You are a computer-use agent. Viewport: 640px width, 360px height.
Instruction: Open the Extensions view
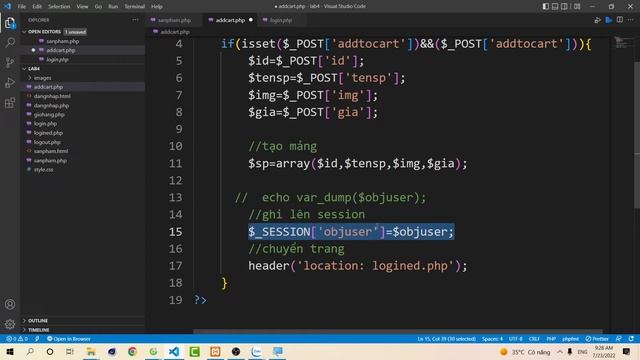pos(10,102)
